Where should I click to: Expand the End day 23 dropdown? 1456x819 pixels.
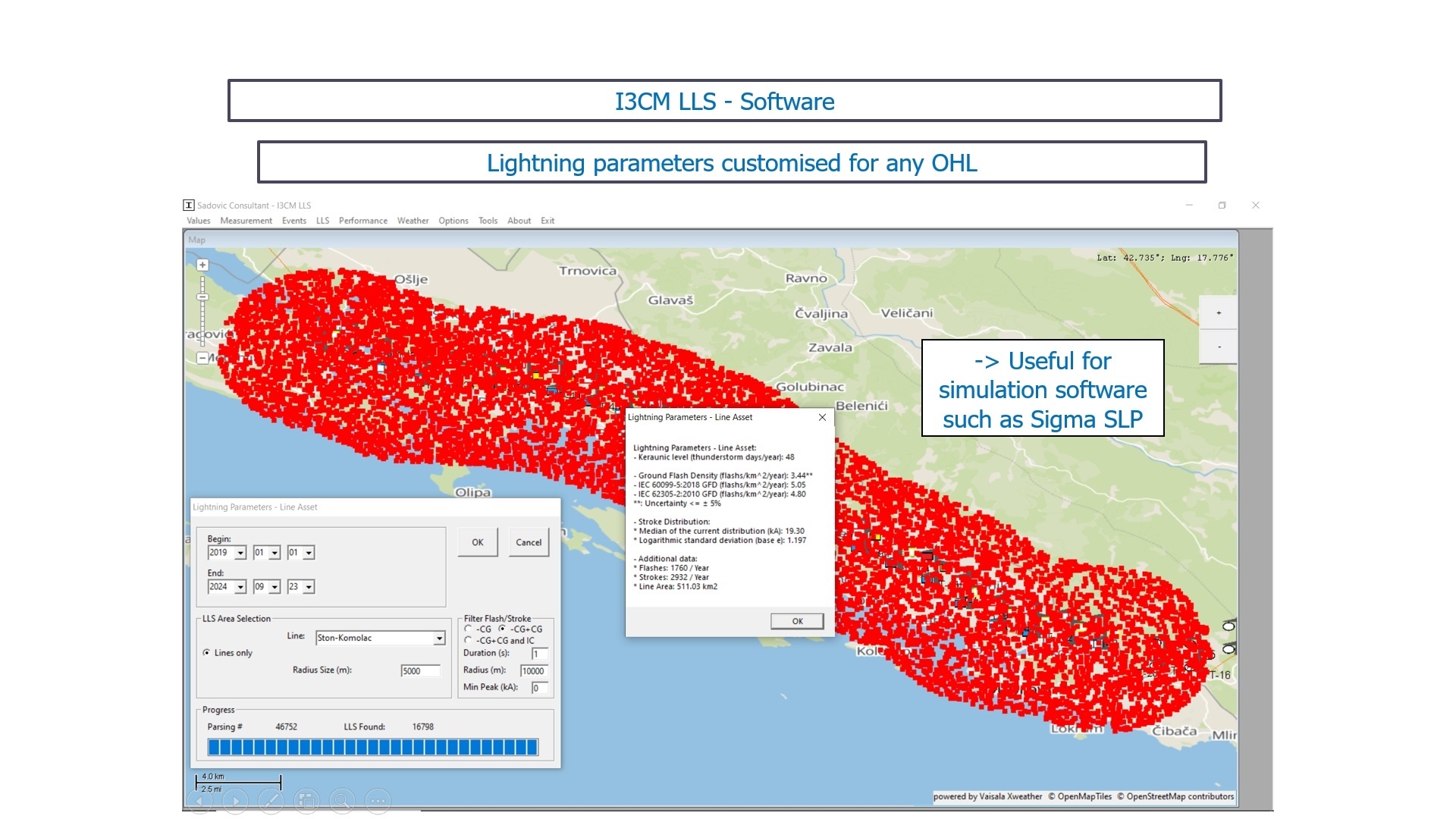309,587
